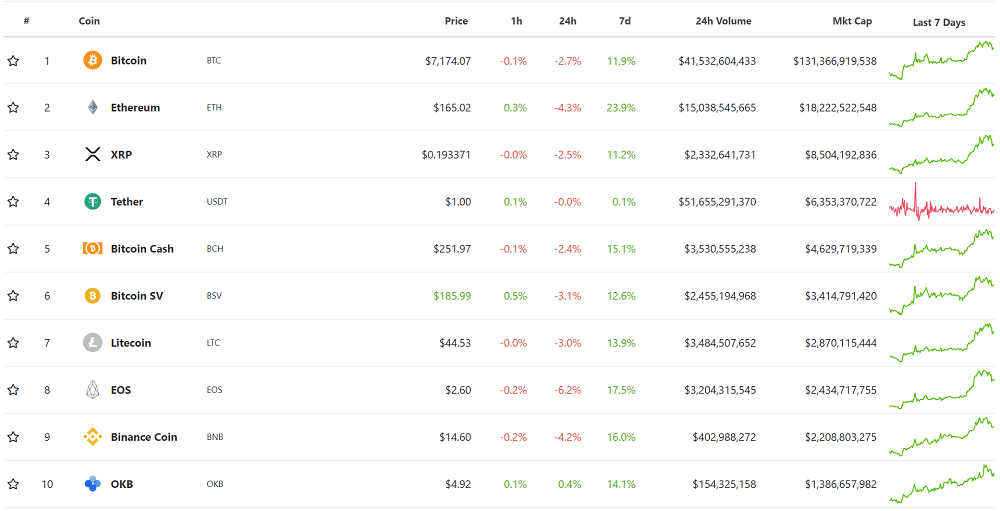Image resolution: width=1000 pixels, height=511 pixels.
Task: Open the Litecoin name link
Action: pos(131,343)
